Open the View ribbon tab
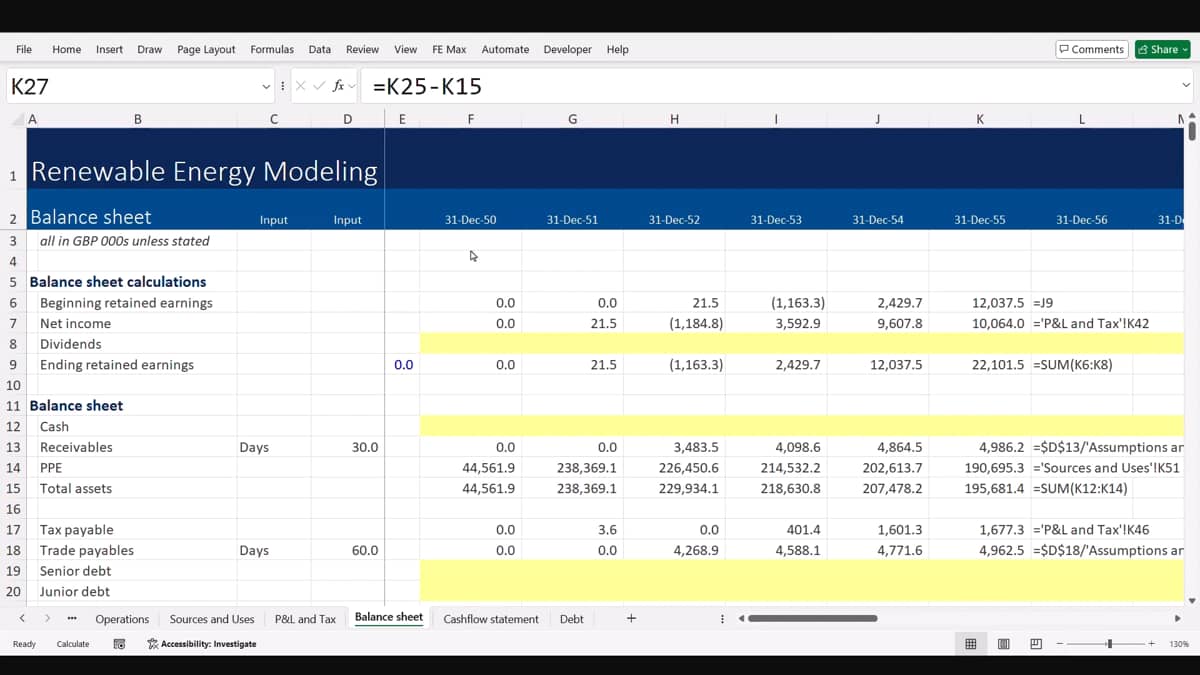1200x675 pixels. [x=405, y=49]
